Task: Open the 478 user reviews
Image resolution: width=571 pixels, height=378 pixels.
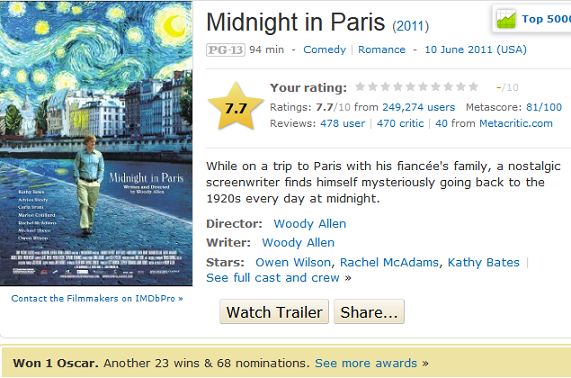Action: 342,123
